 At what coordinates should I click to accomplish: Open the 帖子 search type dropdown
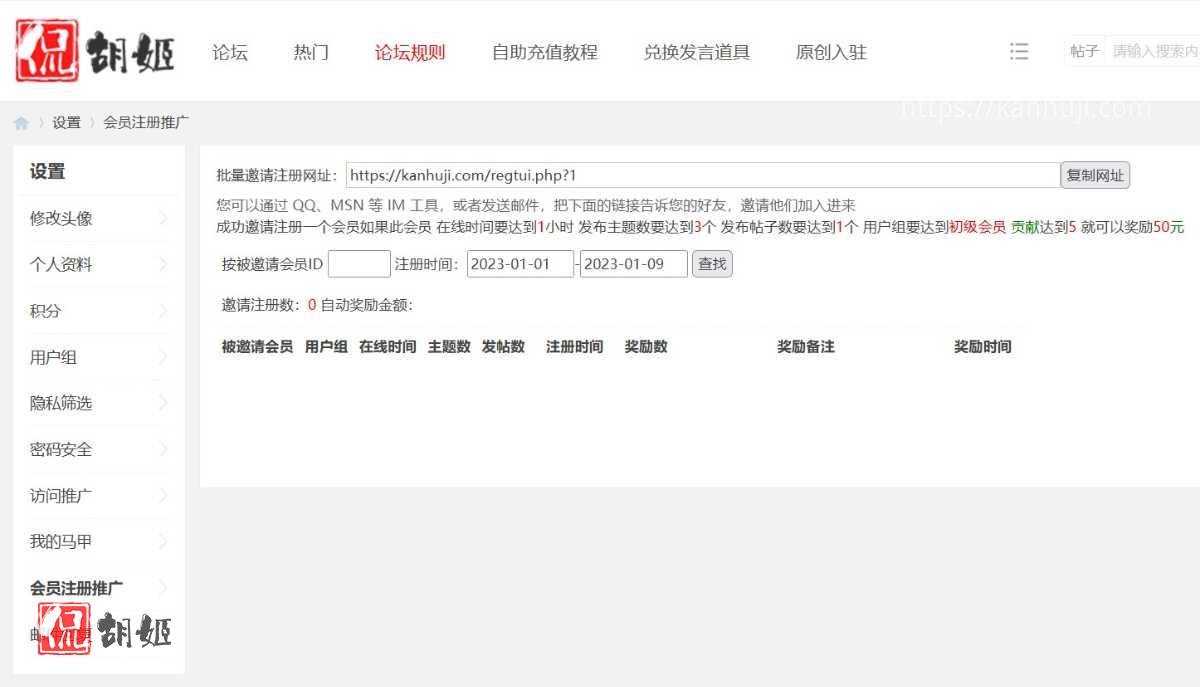coord(1084,51)
